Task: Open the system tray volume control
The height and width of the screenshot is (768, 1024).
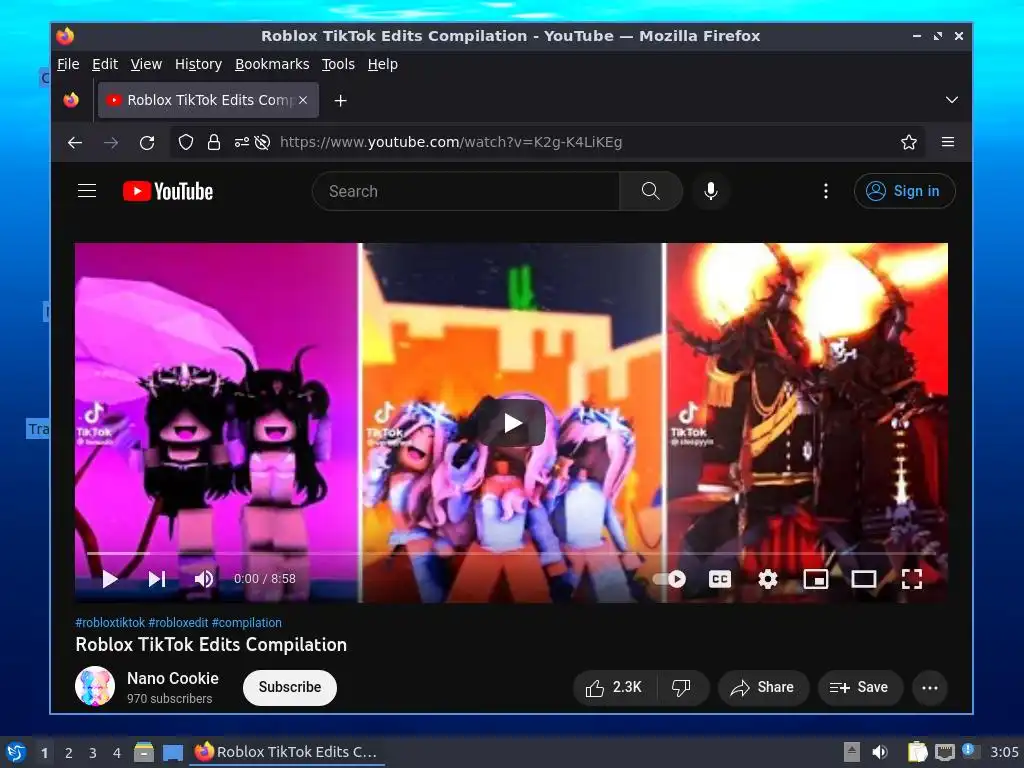Action: click(x=880, y=752)
